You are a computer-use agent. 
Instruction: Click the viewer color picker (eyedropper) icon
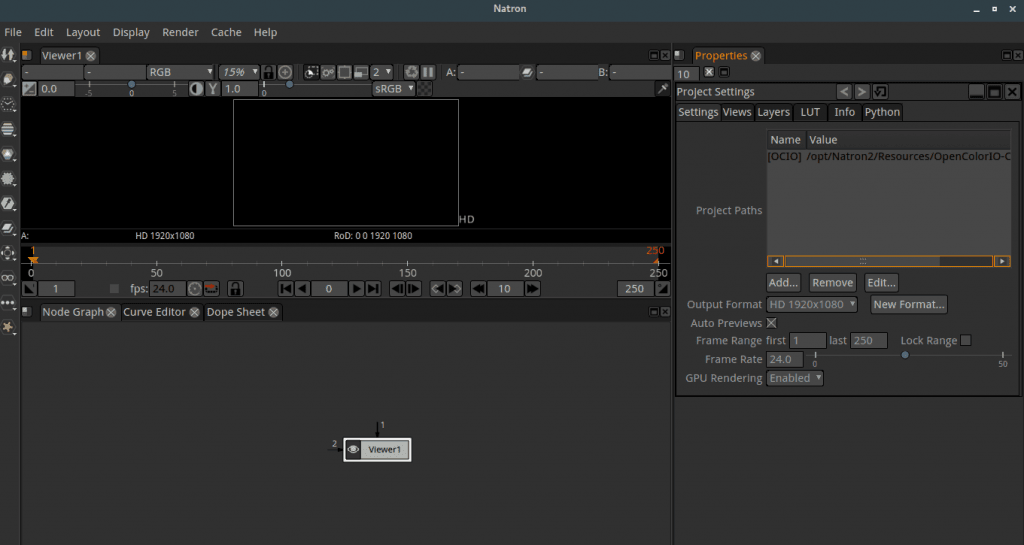coord(662,89)
